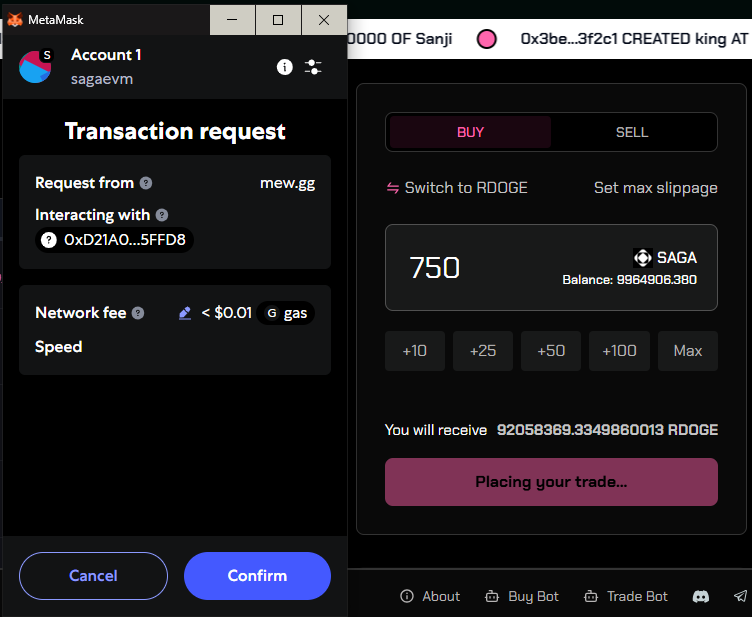Click the Max amount button
The image size is (752, 617).
click(688, 351)
